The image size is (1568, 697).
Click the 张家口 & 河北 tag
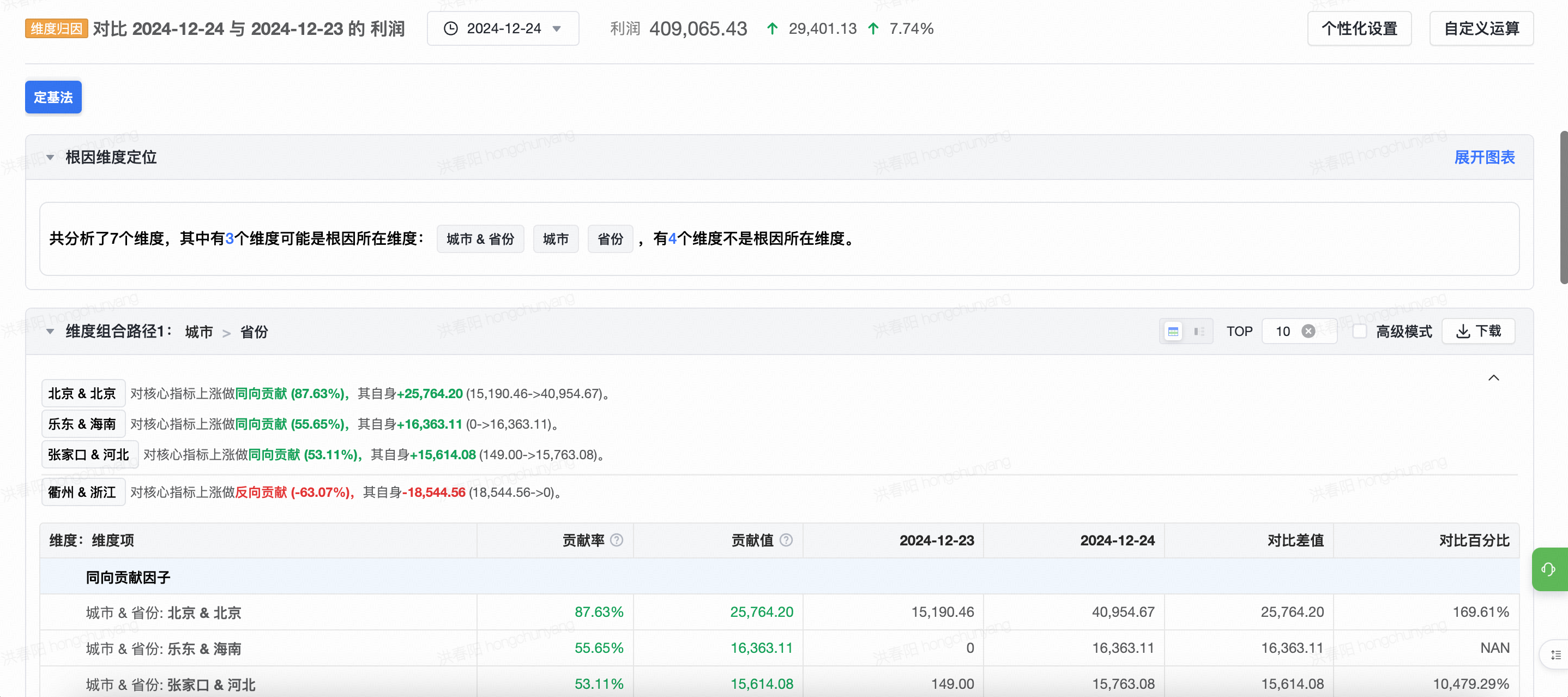click(89, 455)
